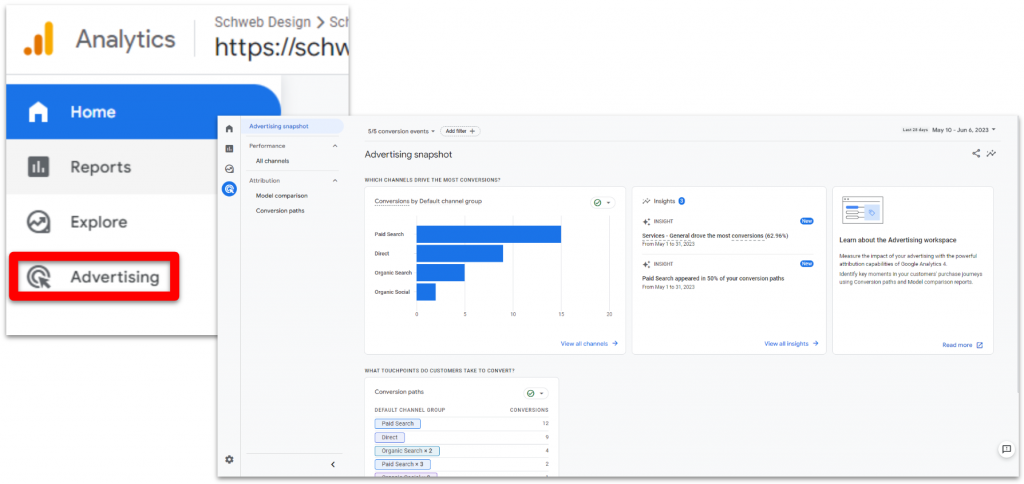The height and width of the screenshot is (484, 1024).
Task: Click the Add filter button
Action: coord(461,131)
